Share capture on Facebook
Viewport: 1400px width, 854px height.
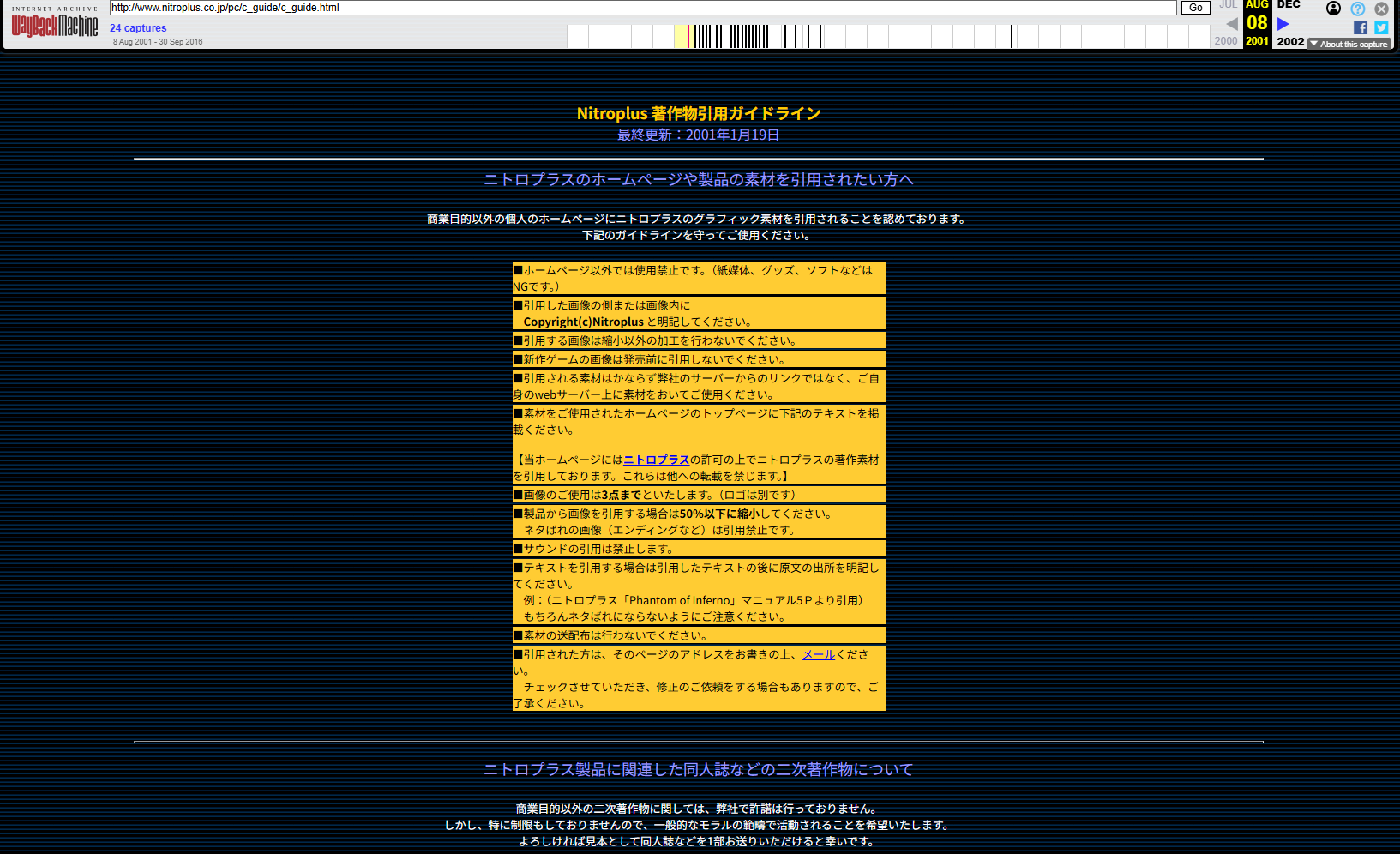(x=1361, y=27)
